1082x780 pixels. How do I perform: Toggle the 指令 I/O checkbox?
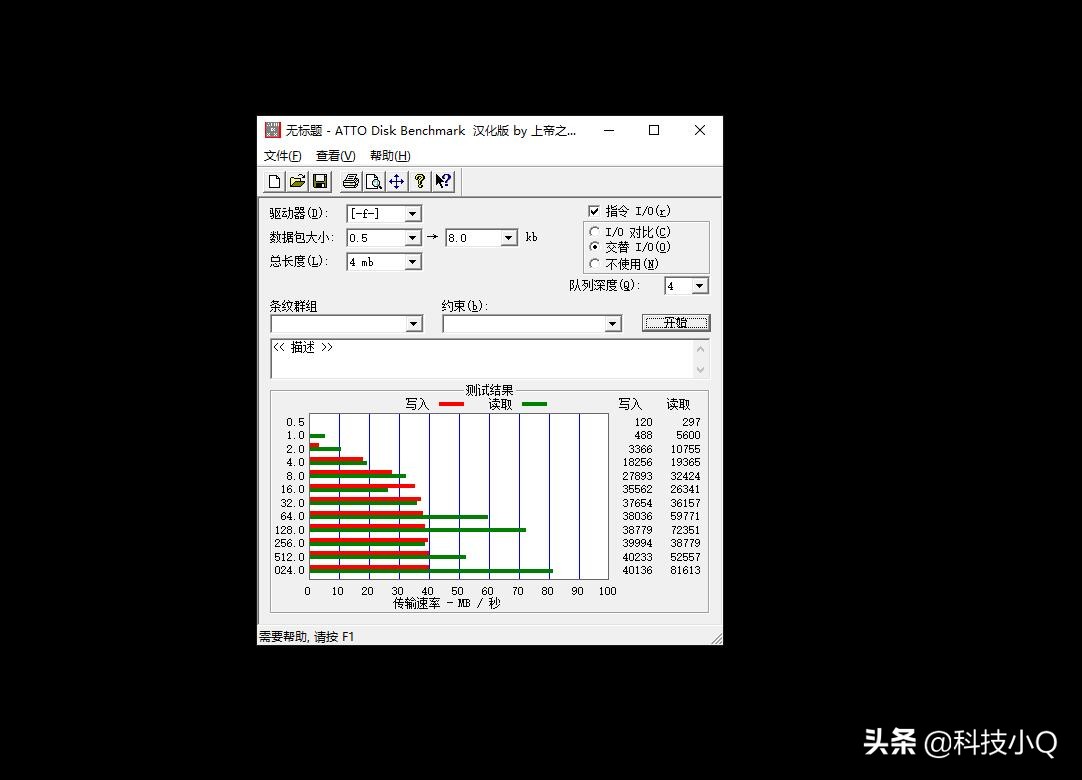[593, 211]
